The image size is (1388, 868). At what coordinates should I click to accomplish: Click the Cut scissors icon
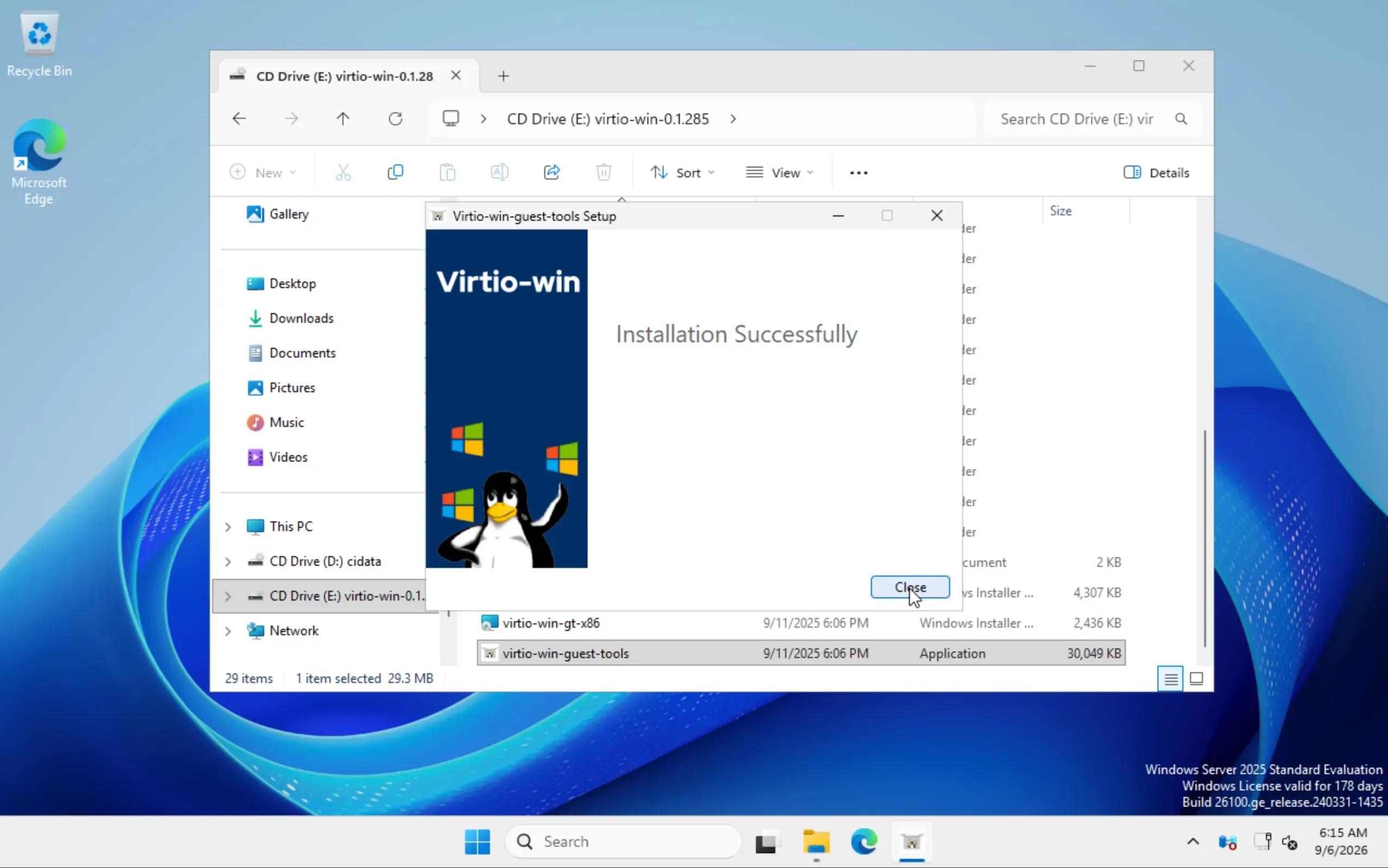[343, 172]
